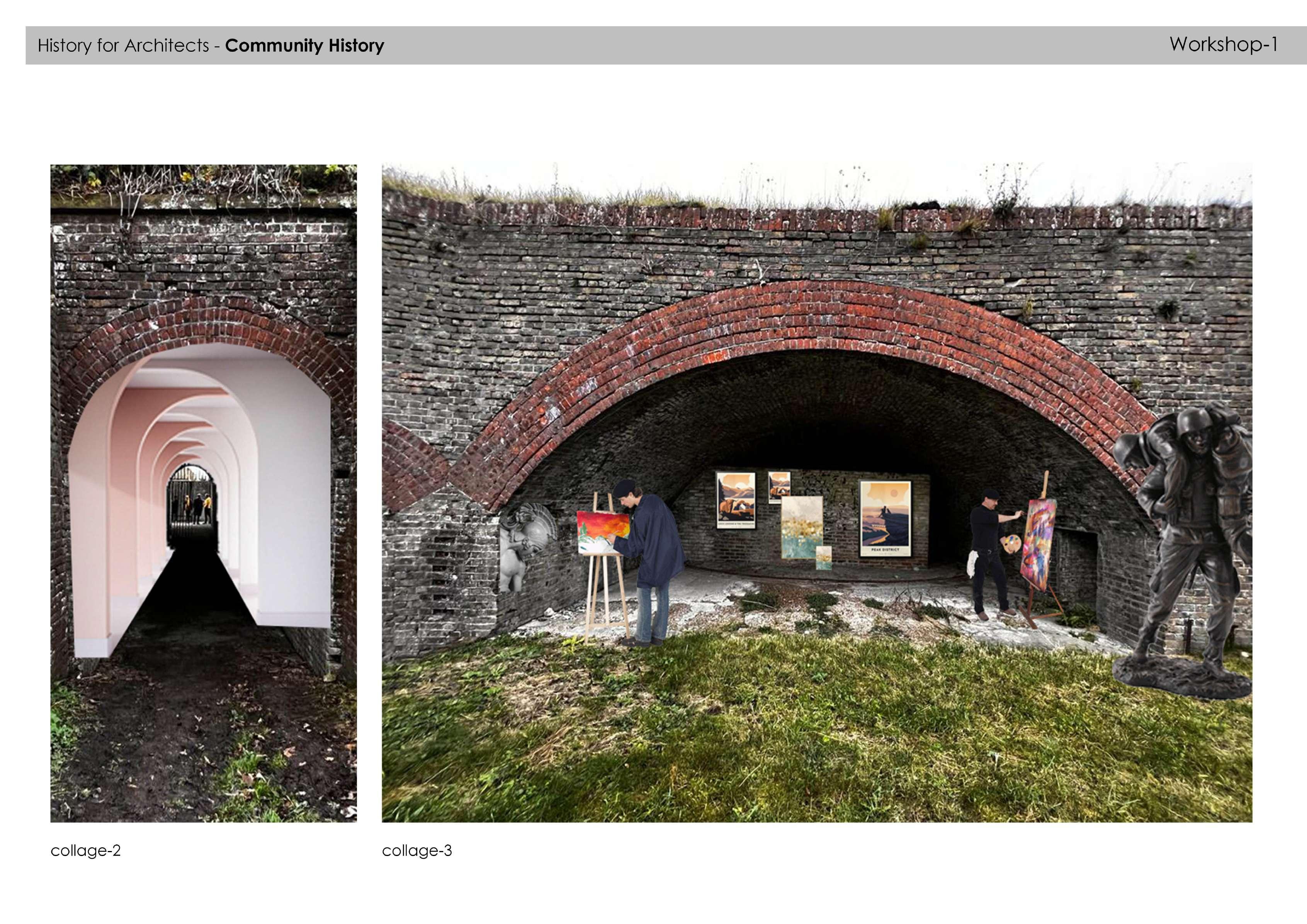Click the Peak District framed poster

coord(885,518)
